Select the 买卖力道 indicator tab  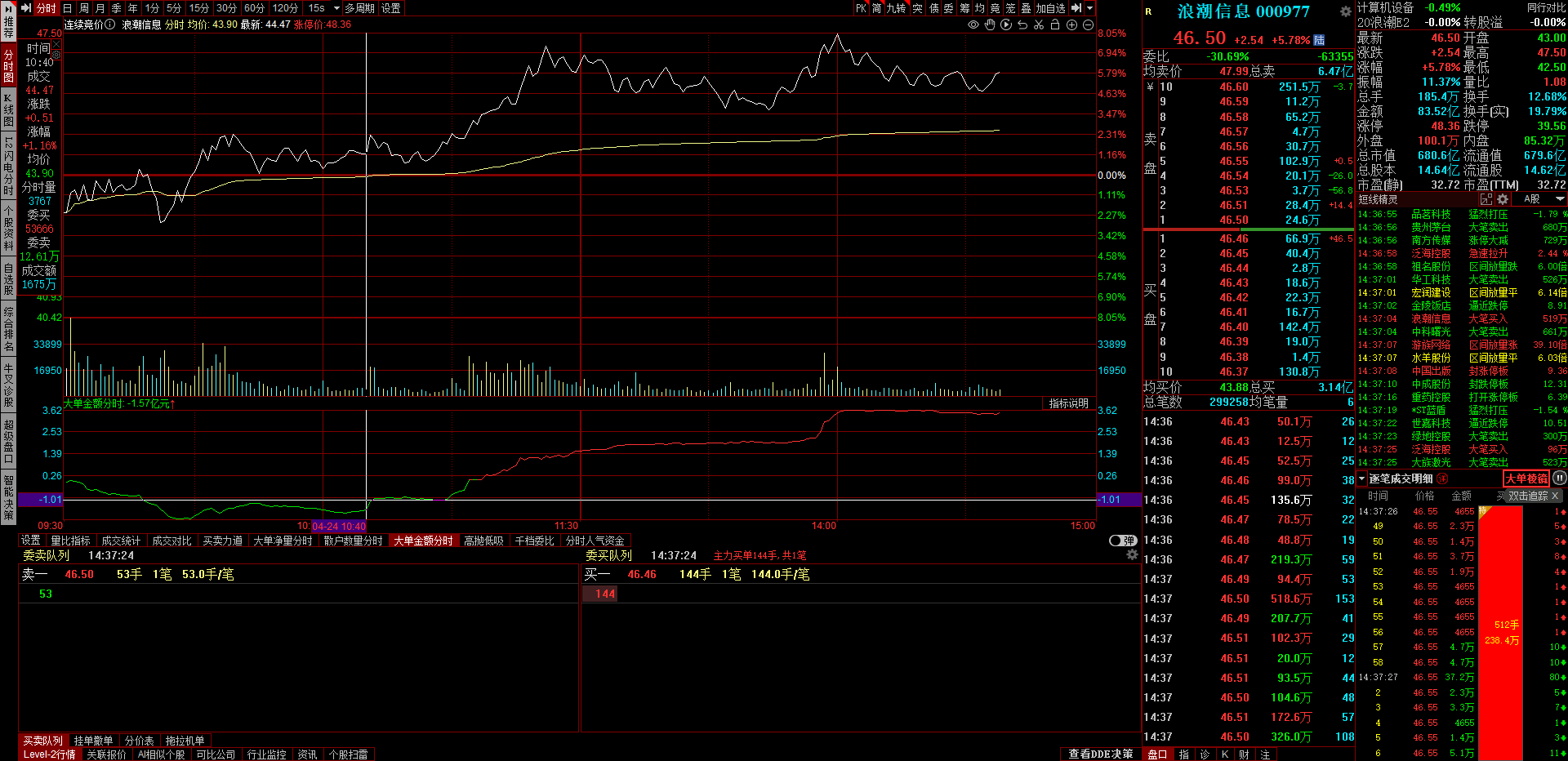pyautogui.click(x=222, y=541)
